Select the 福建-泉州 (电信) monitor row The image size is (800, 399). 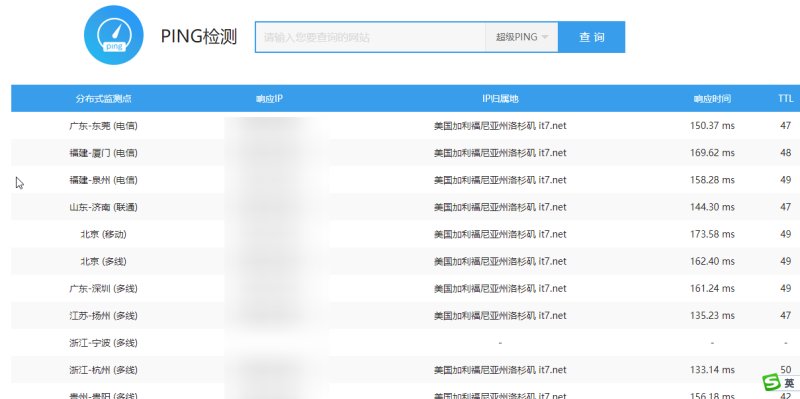[x=406, y=180]
